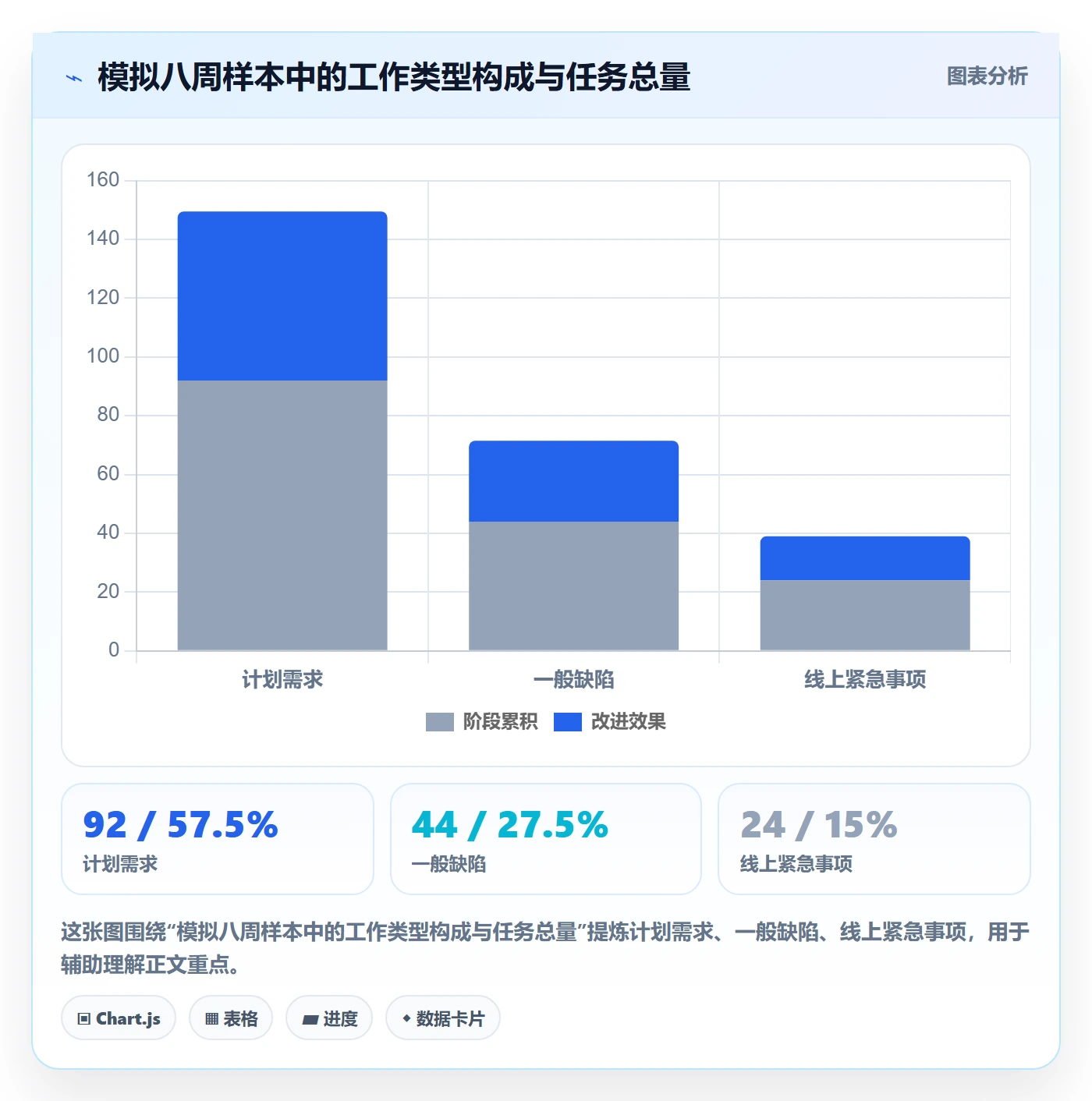Select the 数据卡片 tag chip

443,1018
